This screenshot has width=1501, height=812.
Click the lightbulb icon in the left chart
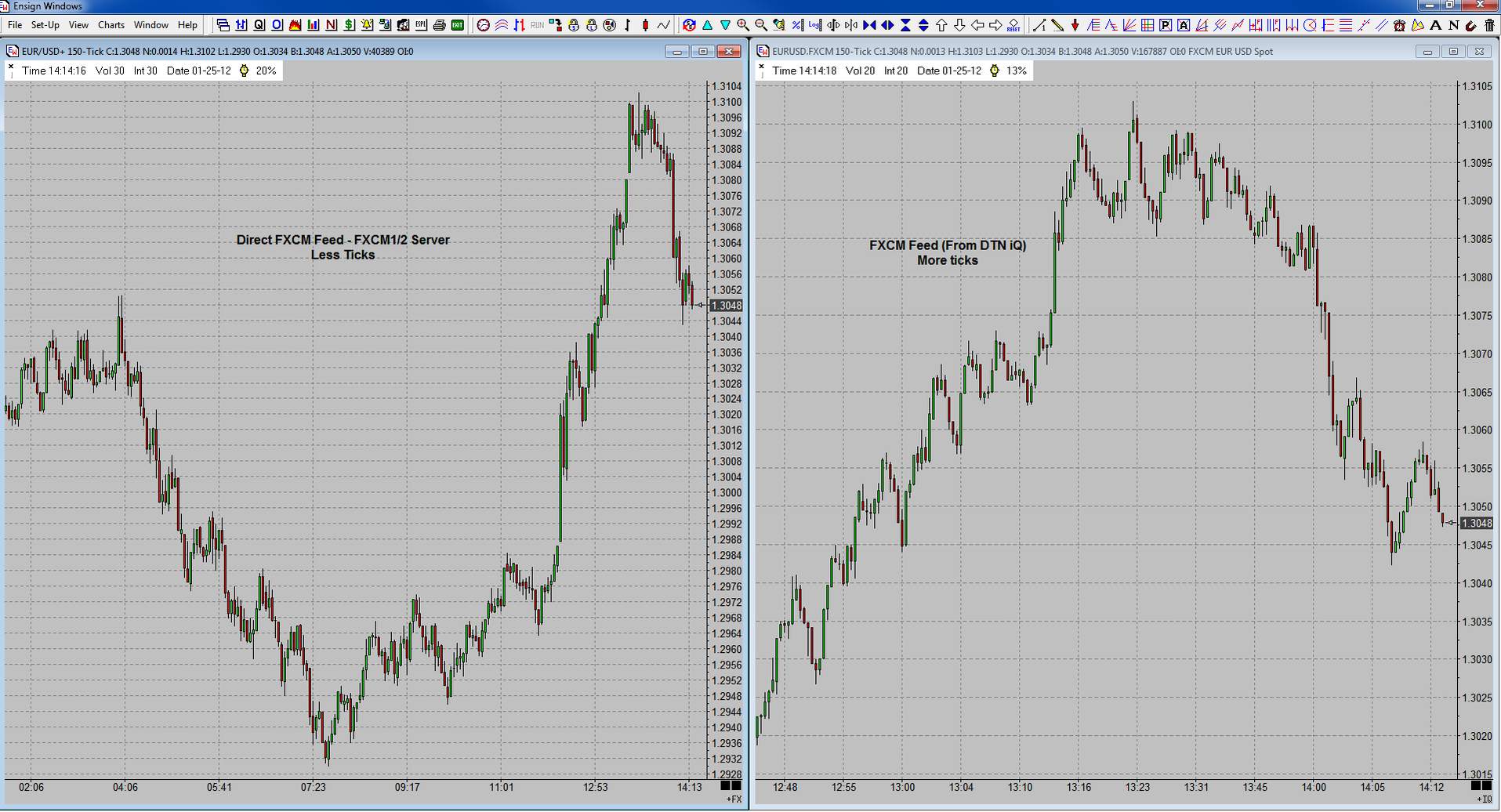[245, 71]
